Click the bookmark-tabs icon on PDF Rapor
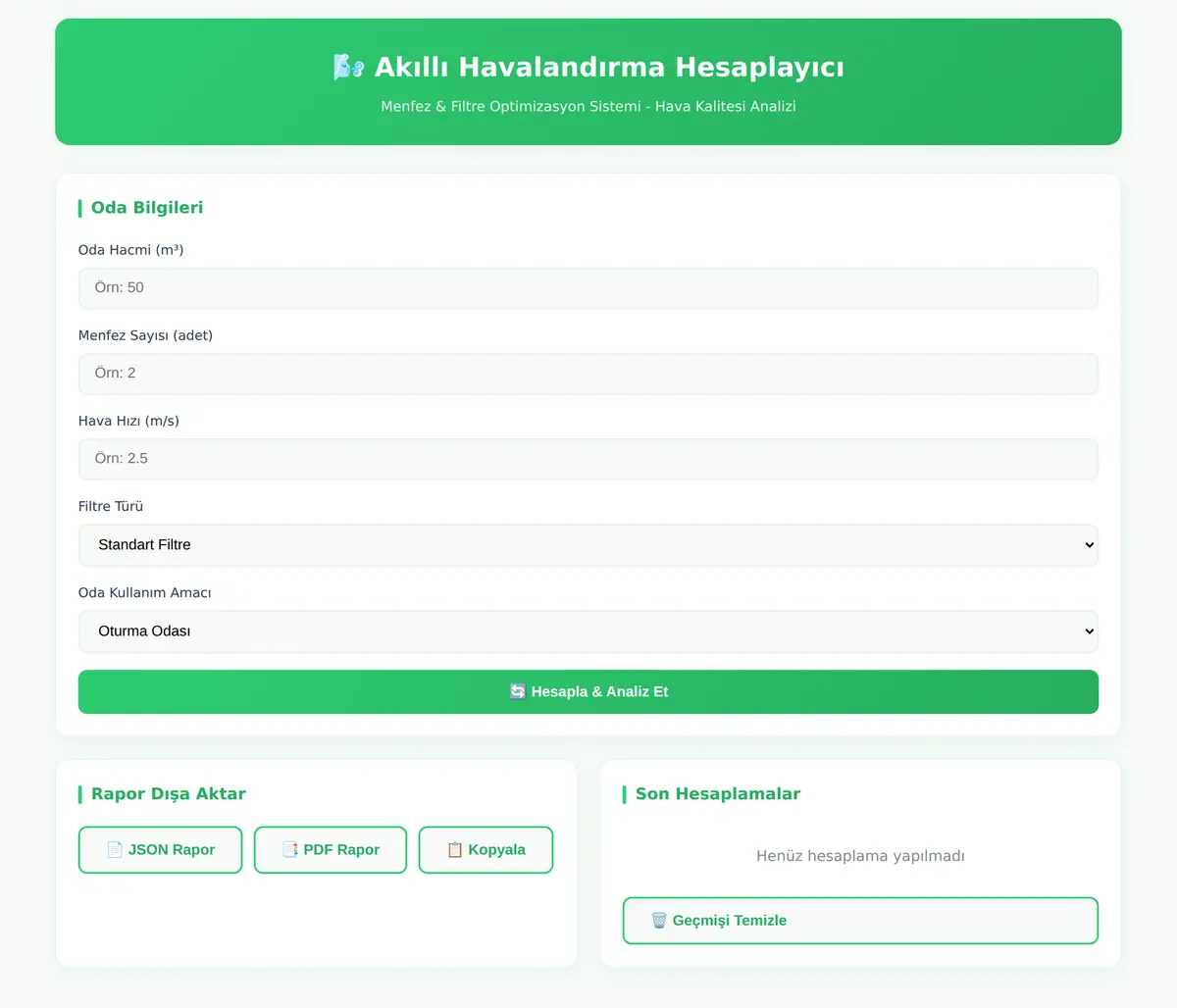 (290, 850)
